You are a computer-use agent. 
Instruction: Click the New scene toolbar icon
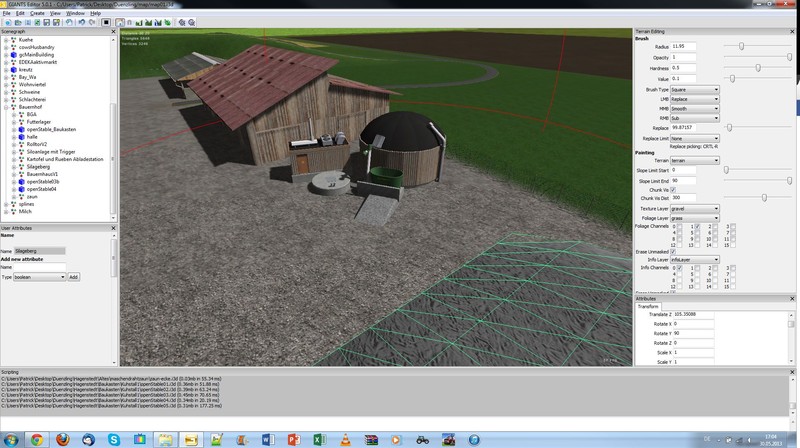(8, 22)
